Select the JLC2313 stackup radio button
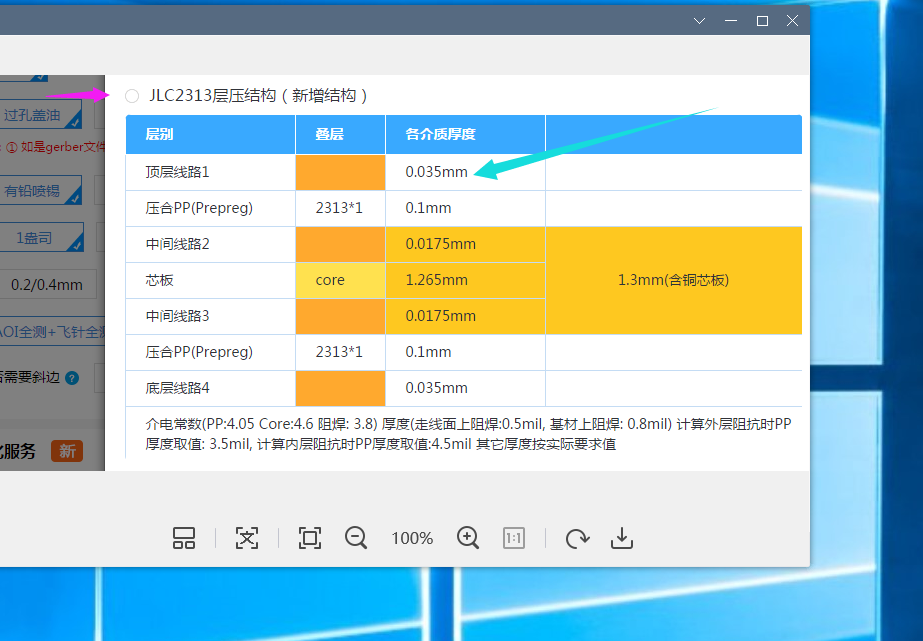This screenshot has width=923, height=641. point(132,96)
